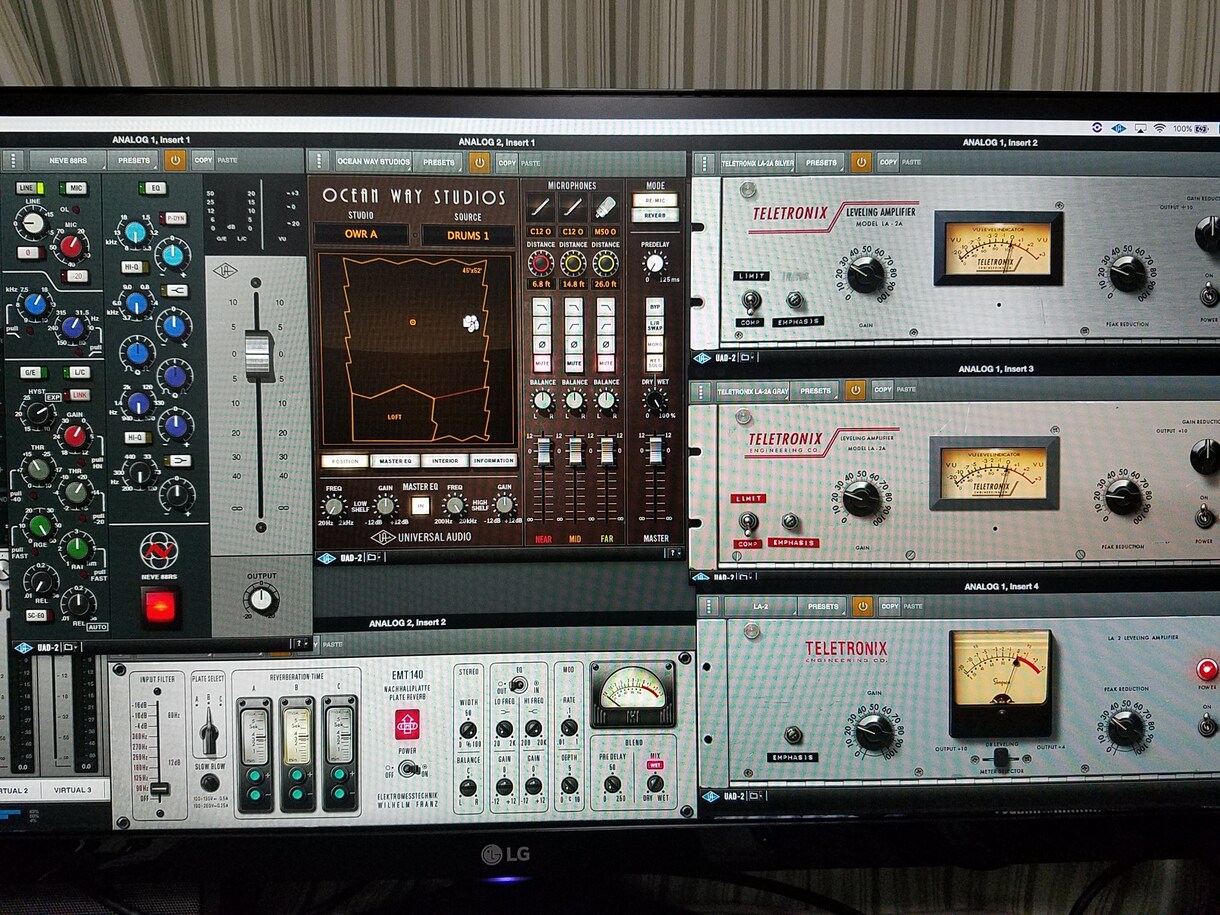
Task: Click the red EMT 140 power logo button
Action: click(x=407, y=724)
